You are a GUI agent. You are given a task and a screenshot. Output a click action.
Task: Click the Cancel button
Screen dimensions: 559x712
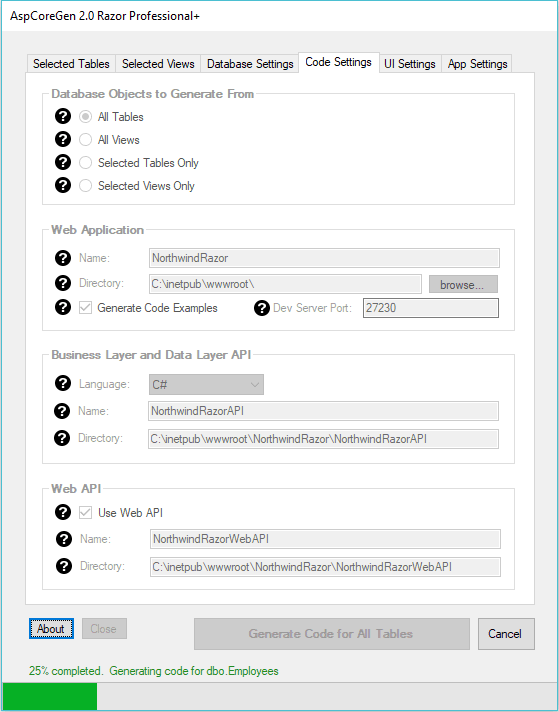point(506,634)
